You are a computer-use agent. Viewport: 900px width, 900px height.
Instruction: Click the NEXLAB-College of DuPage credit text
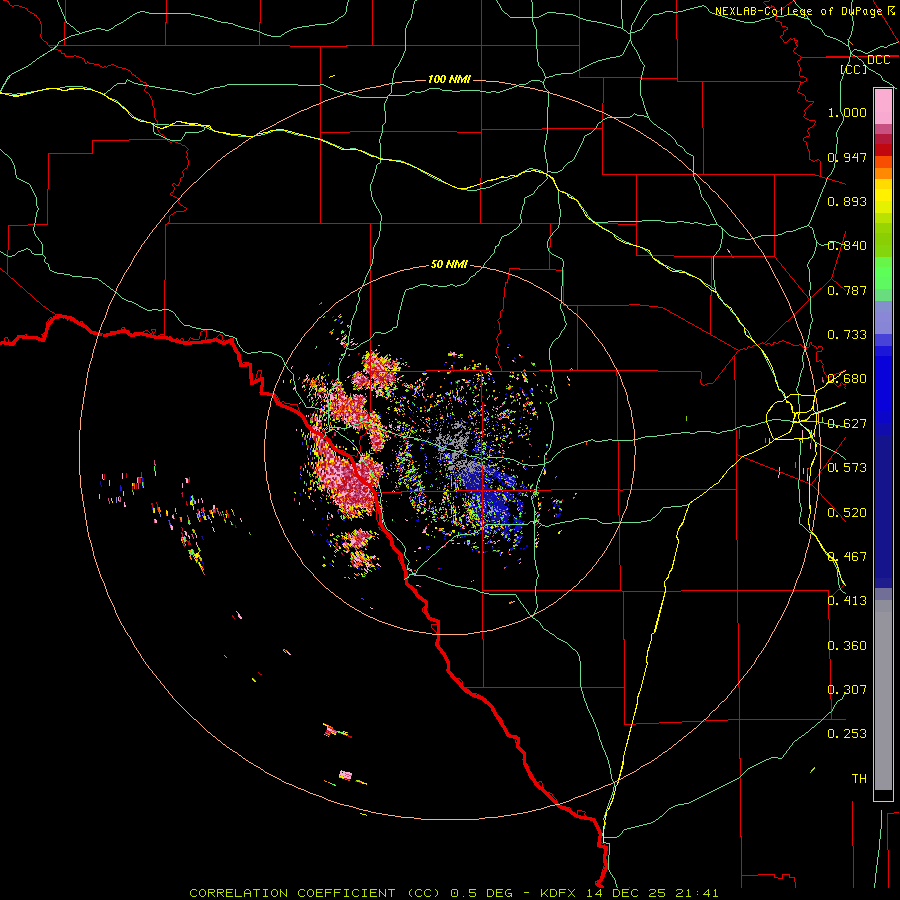coord(798,10)
